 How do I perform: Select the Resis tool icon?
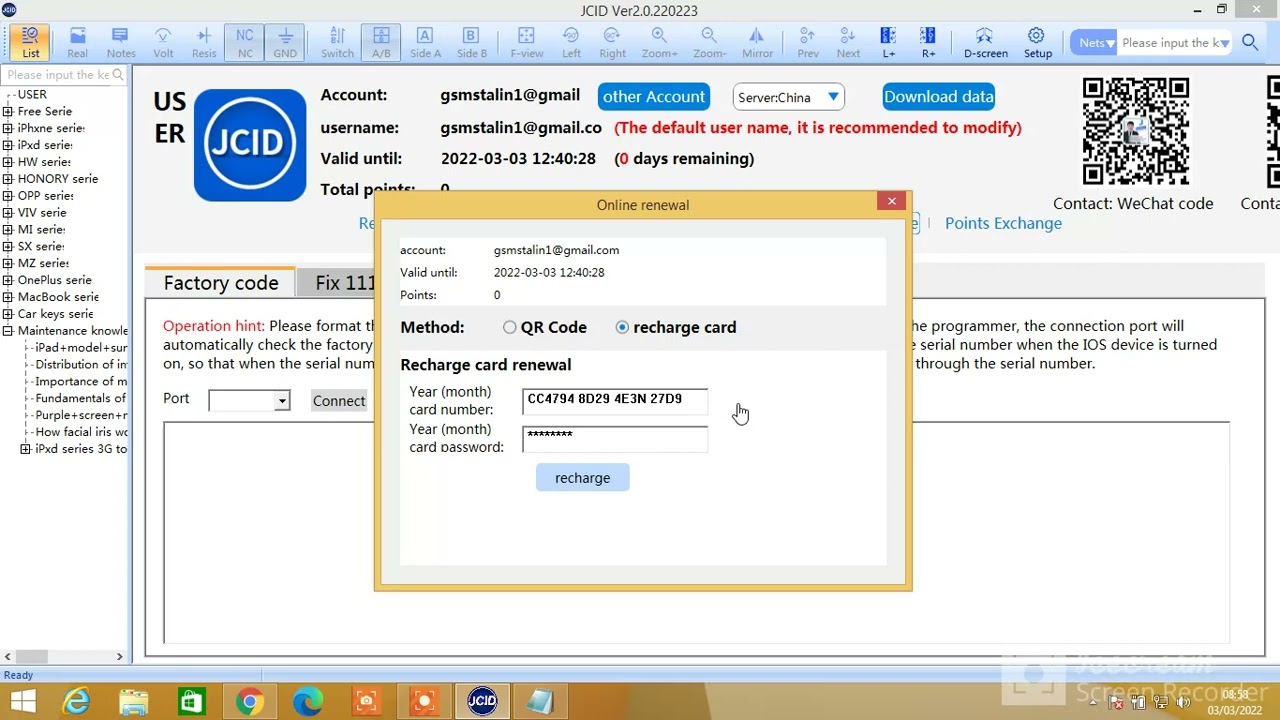tap(204, 43)
